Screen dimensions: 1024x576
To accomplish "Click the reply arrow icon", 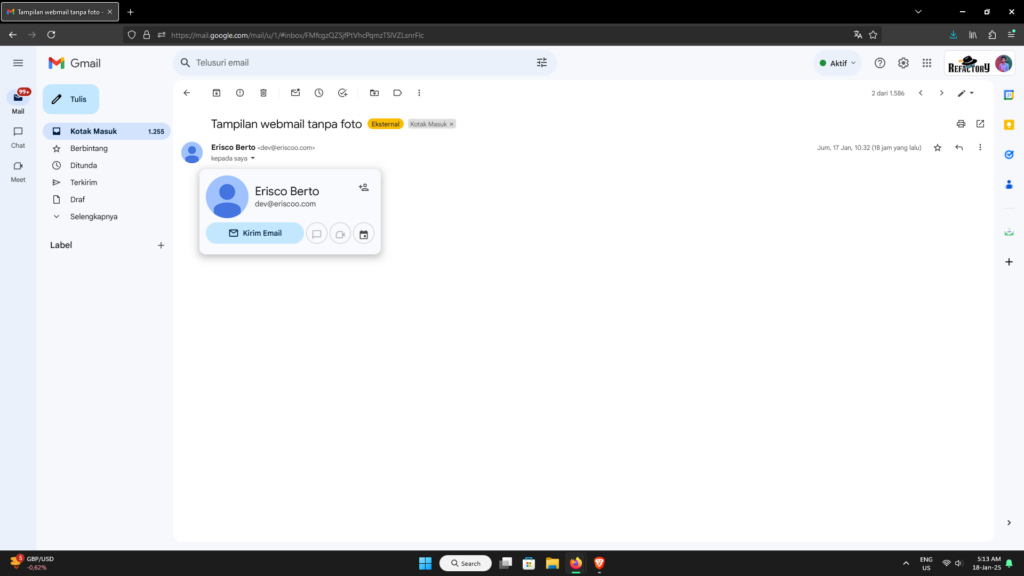I will tap(959, 148).
